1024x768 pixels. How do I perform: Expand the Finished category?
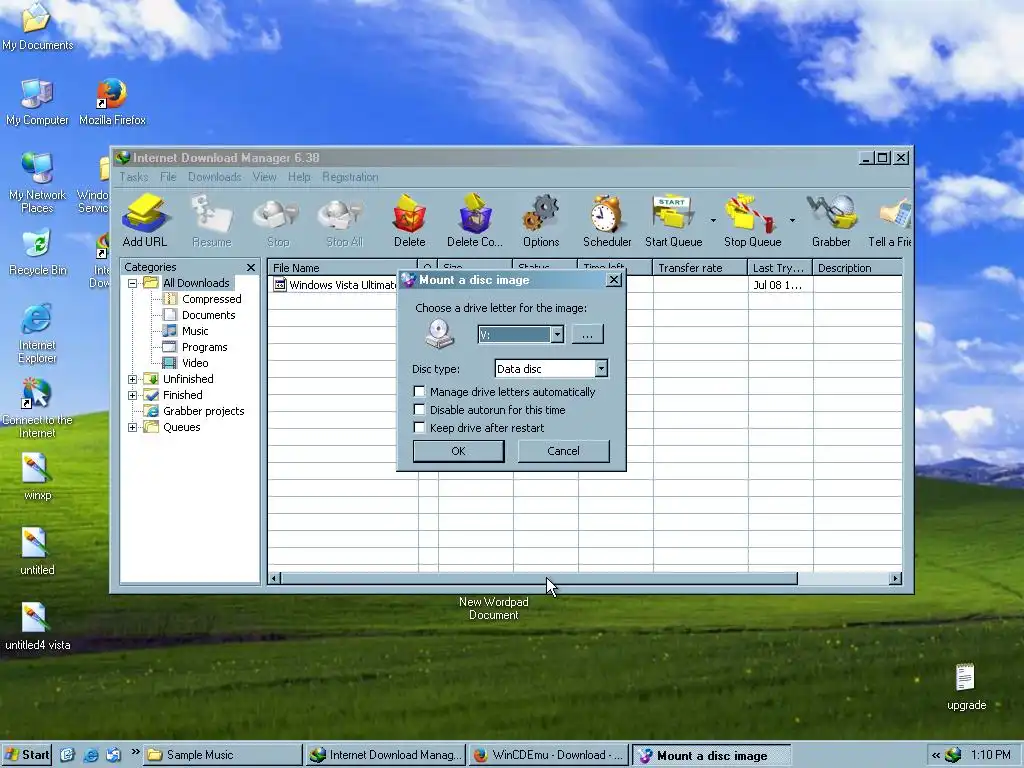133,395
